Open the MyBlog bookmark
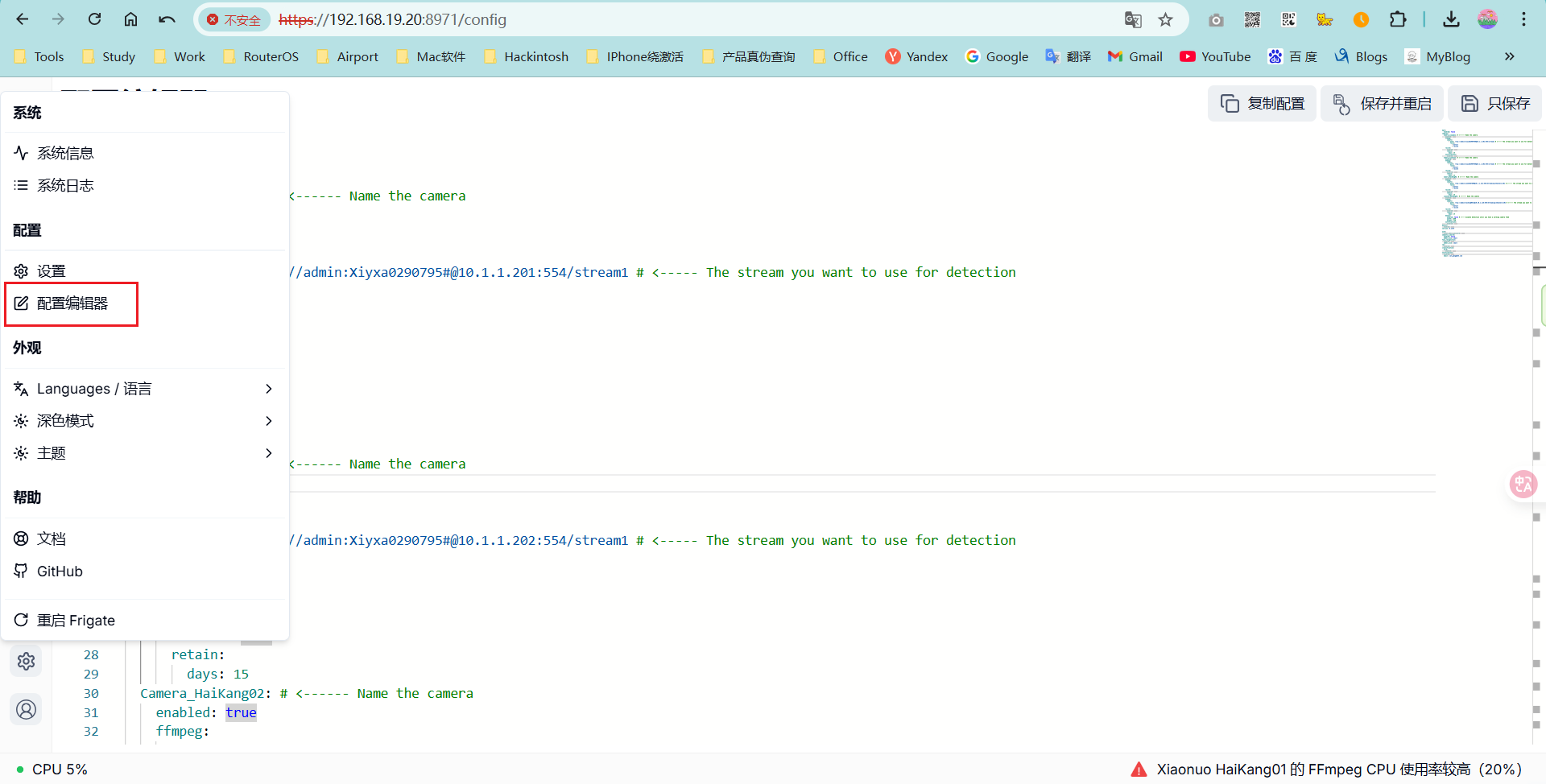This screenshot has width=1546, height=784. [1437, 56]
